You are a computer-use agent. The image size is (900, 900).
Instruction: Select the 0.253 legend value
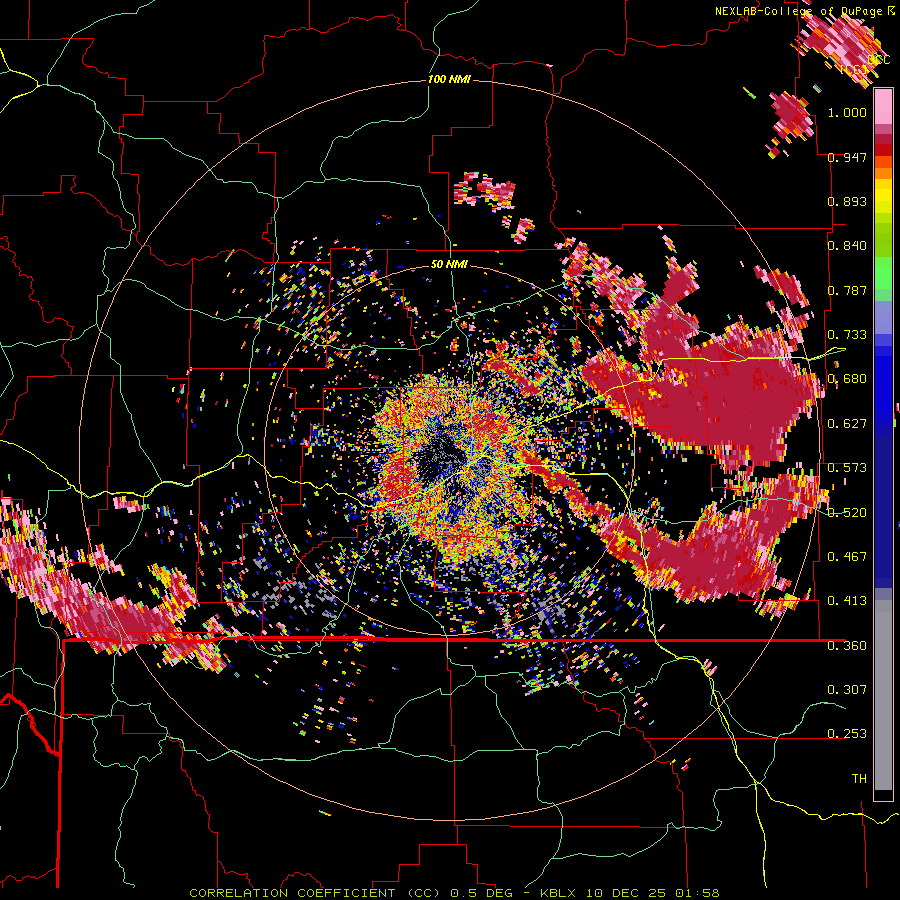[x=847, y=734]
